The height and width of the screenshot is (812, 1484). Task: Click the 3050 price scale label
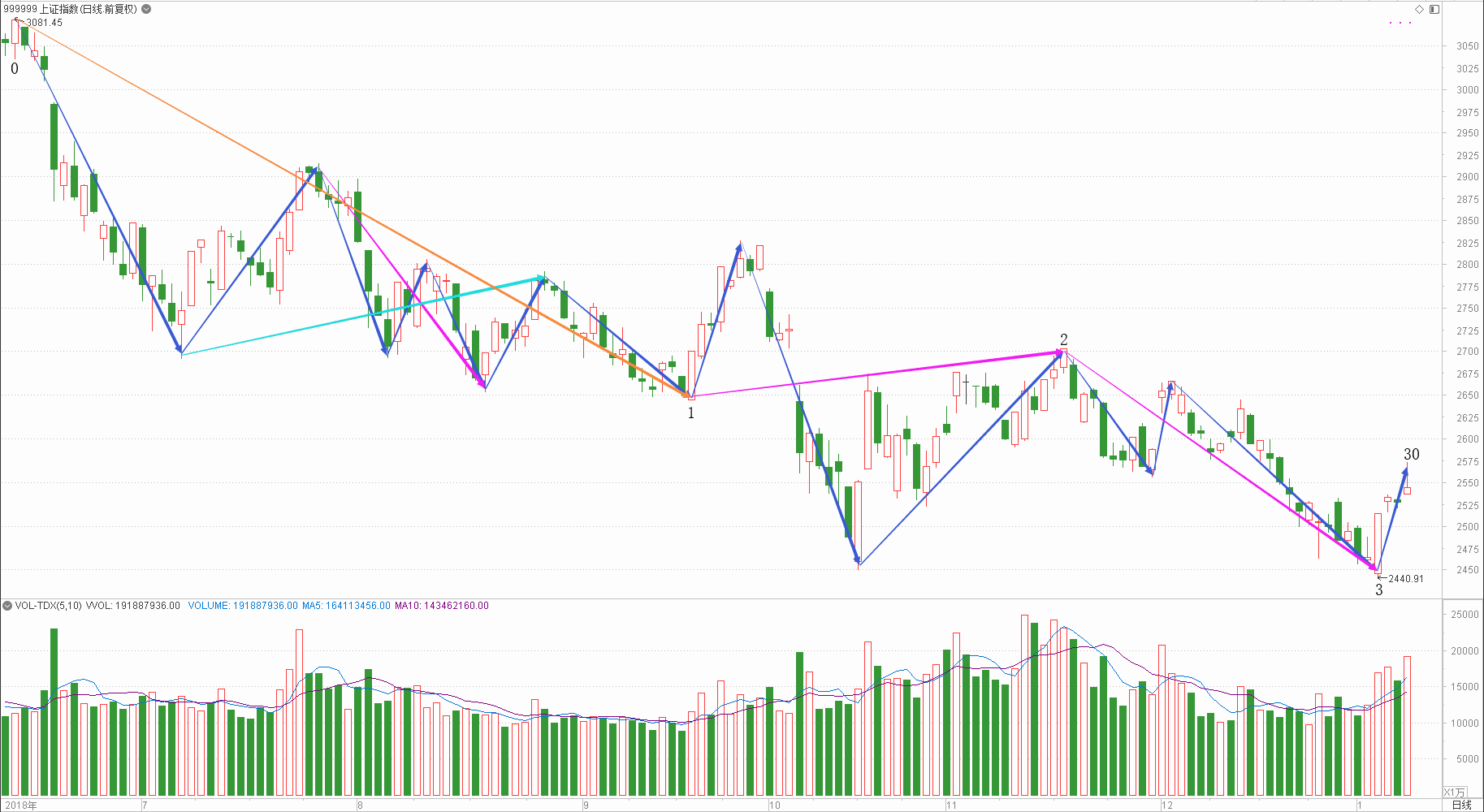1467,46
